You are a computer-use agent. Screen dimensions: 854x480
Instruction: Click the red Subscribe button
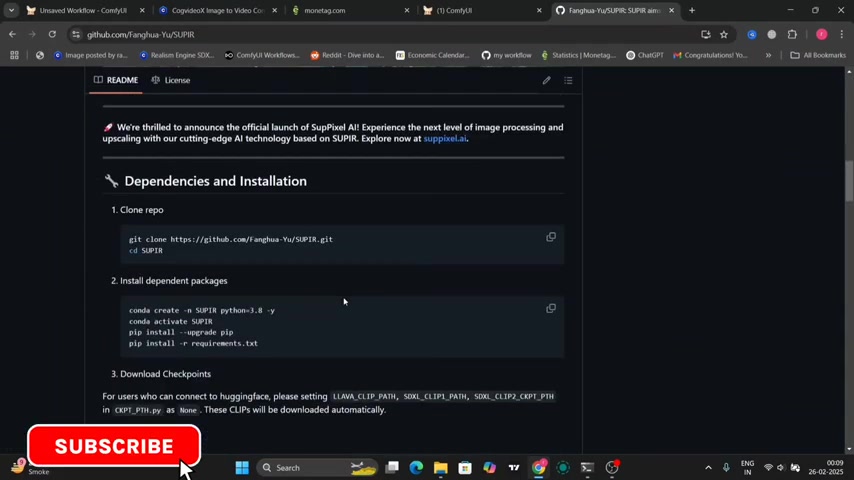pyautogui.click(x=114, y=446)
